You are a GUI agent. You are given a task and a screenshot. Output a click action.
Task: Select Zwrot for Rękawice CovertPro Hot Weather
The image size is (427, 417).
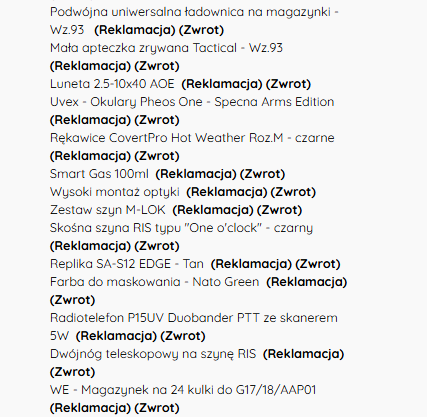(x=157, y=156)
